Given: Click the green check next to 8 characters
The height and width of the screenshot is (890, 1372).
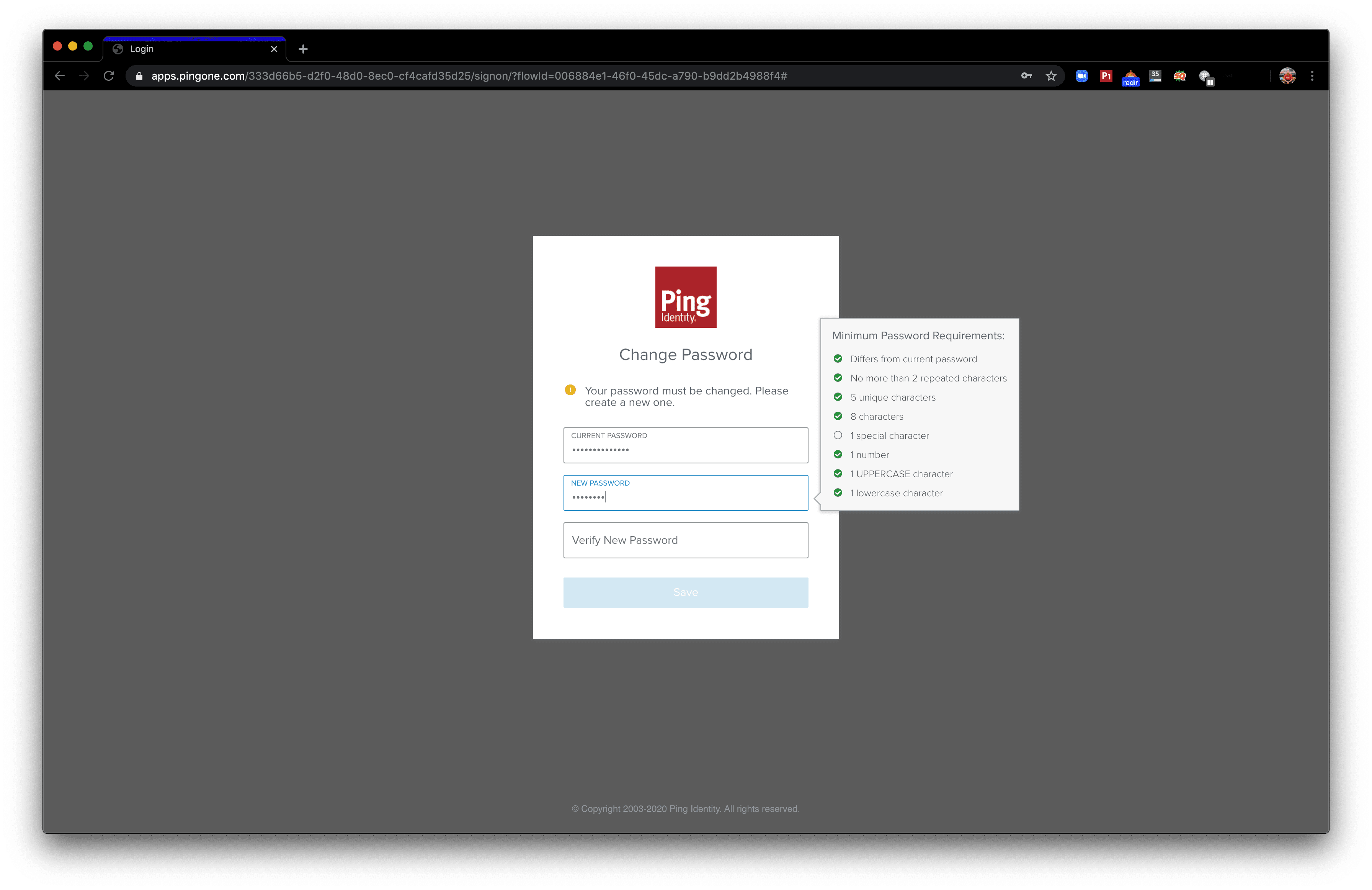Looking at the screenshot, I should click(838, 416).
